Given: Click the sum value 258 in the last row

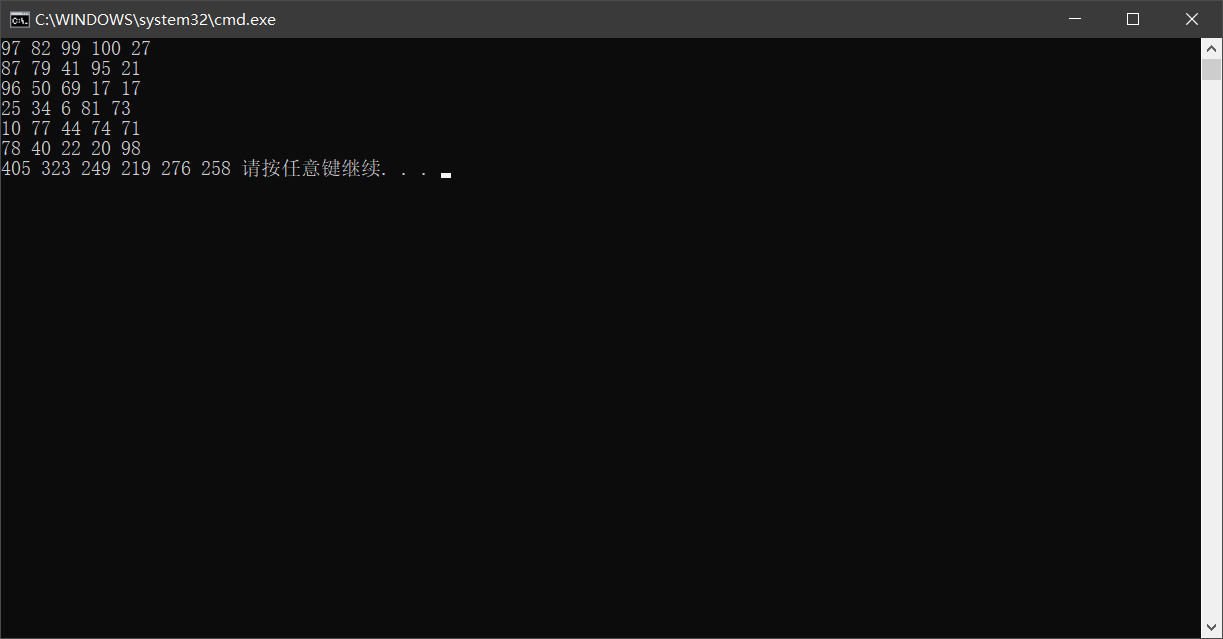Looking at the screenshot, I should 216,169.
